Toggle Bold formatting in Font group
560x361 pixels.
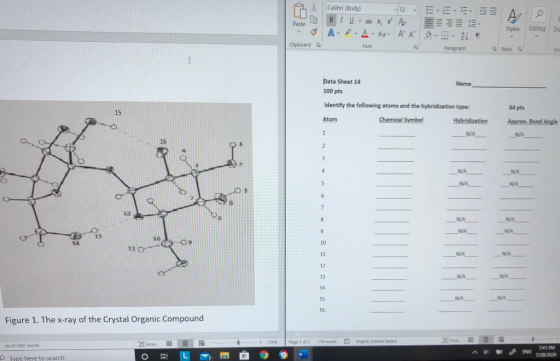pos(331,20)
